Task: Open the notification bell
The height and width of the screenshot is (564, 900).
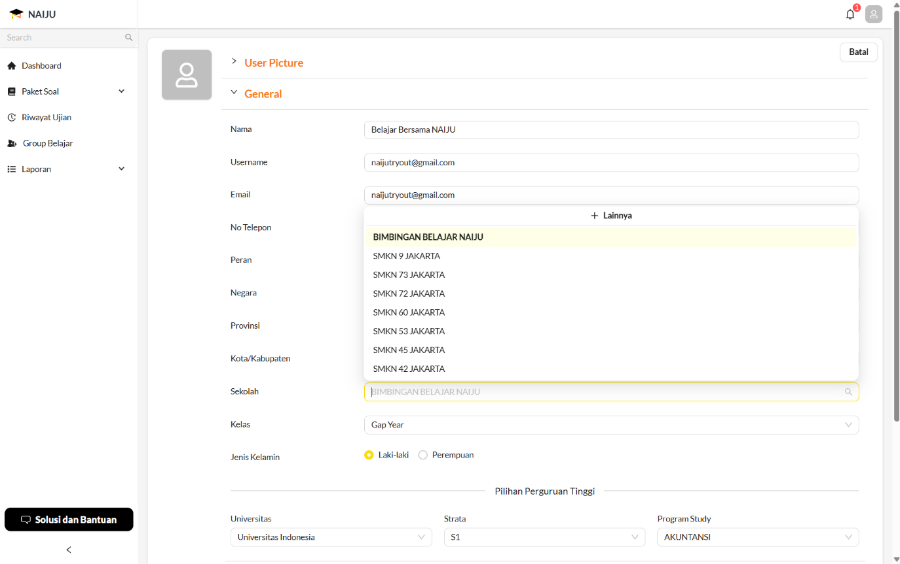Action: (850, 14)
